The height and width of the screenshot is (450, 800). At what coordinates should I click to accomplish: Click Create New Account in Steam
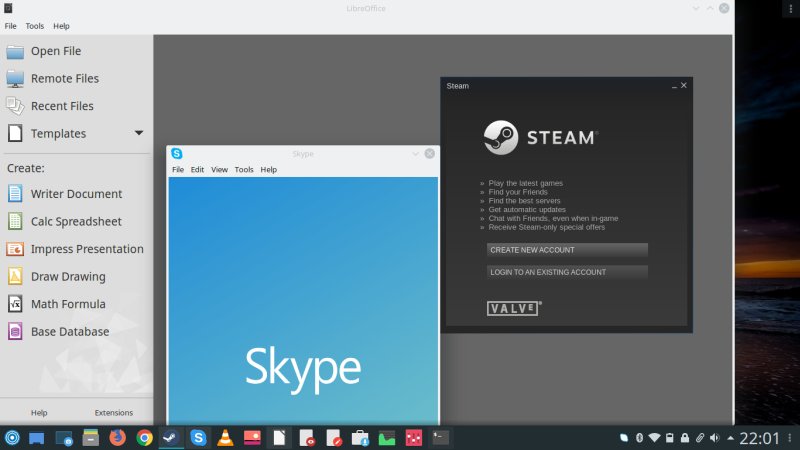(x=567, y=250)
